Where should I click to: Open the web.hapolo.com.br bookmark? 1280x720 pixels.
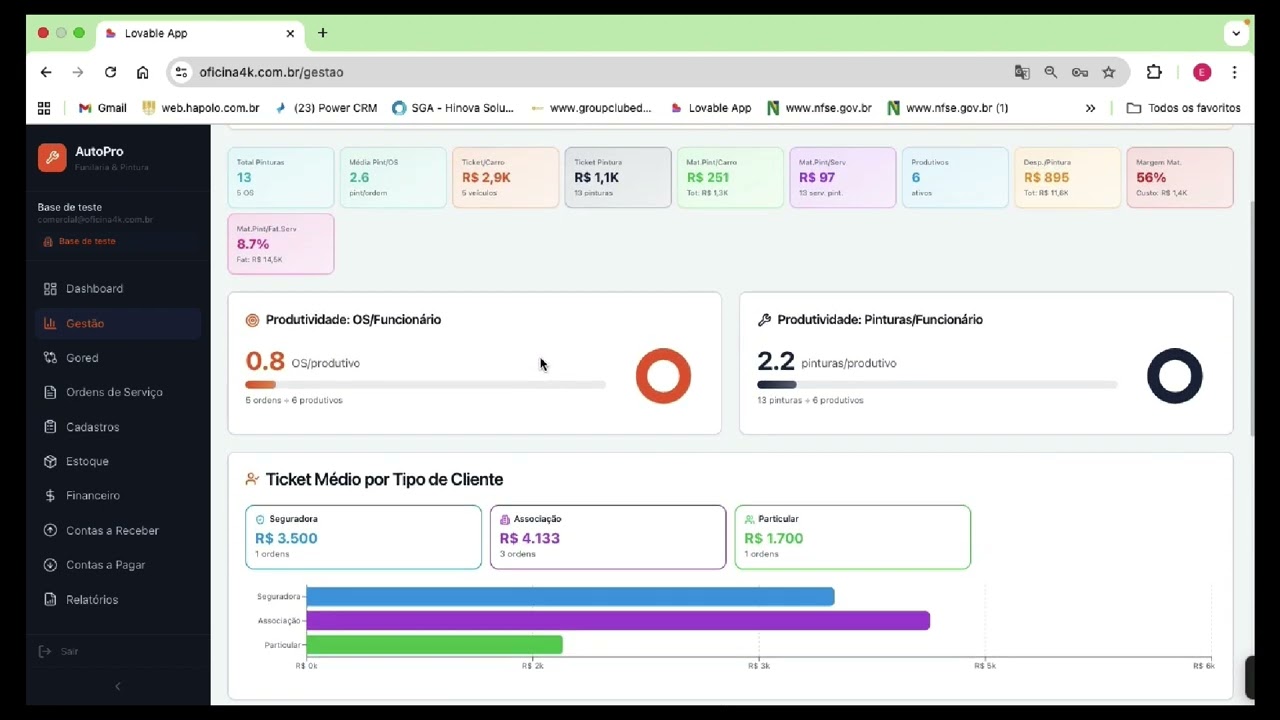201,108
